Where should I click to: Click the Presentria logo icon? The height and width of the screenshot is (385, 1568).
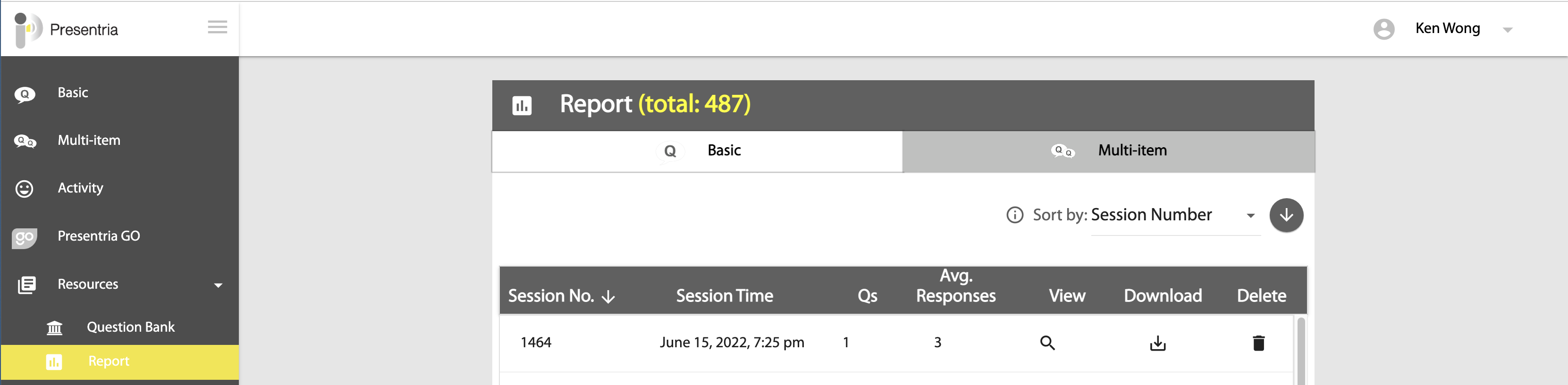coord(28,29)
